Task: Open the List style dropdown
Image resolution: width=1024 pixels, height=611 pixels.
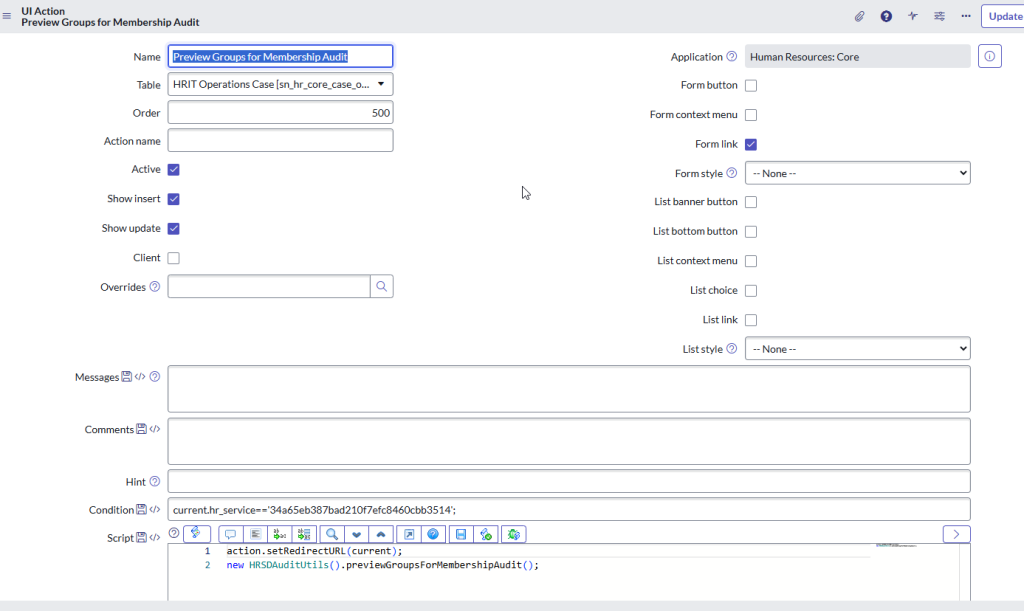Action: (857, 349)
